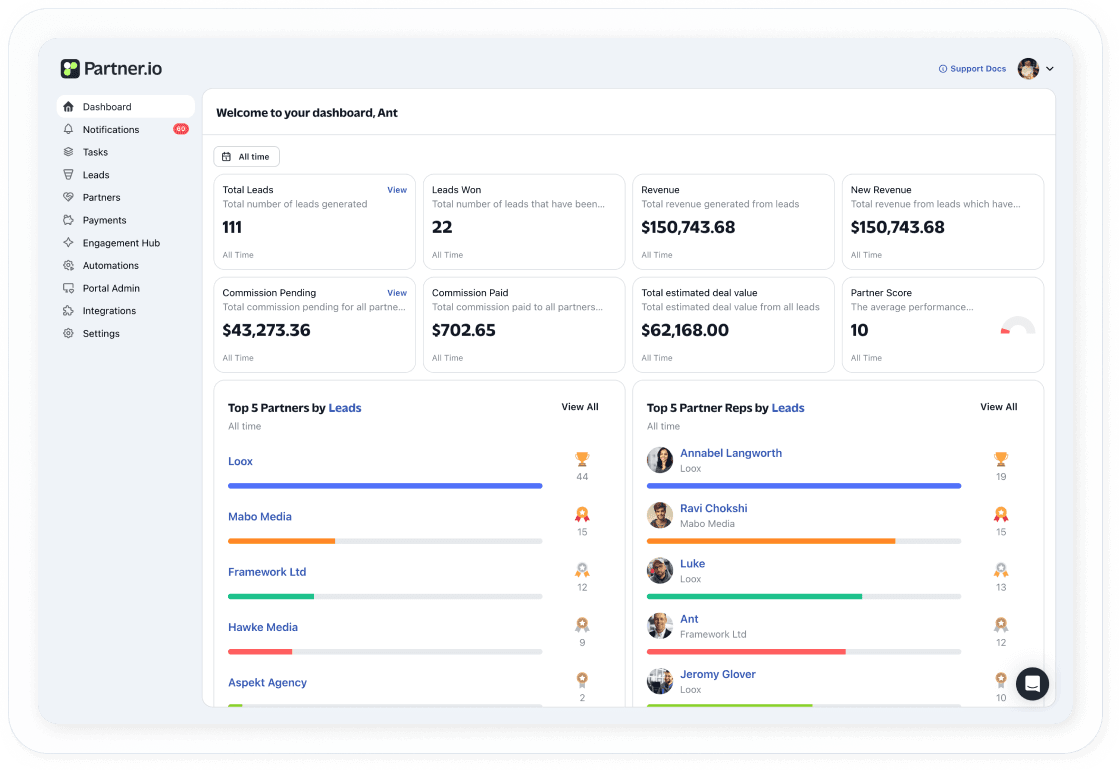The width and height of the screenshot is (1119, 770).
Task: Open Ravi Chokshi's rep profile link
Action: point(714,508)
